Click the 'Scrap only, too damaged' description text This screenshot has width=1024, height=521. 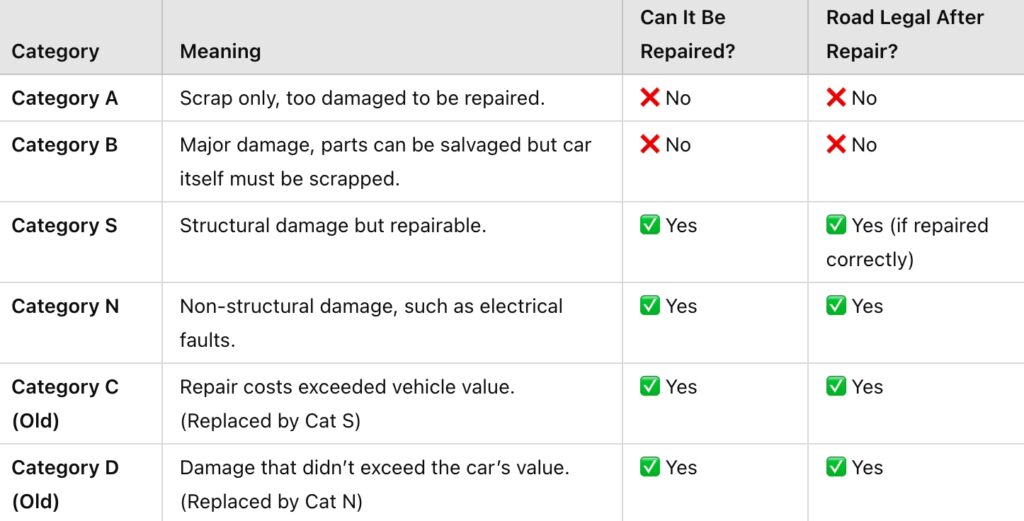point(361,98)
